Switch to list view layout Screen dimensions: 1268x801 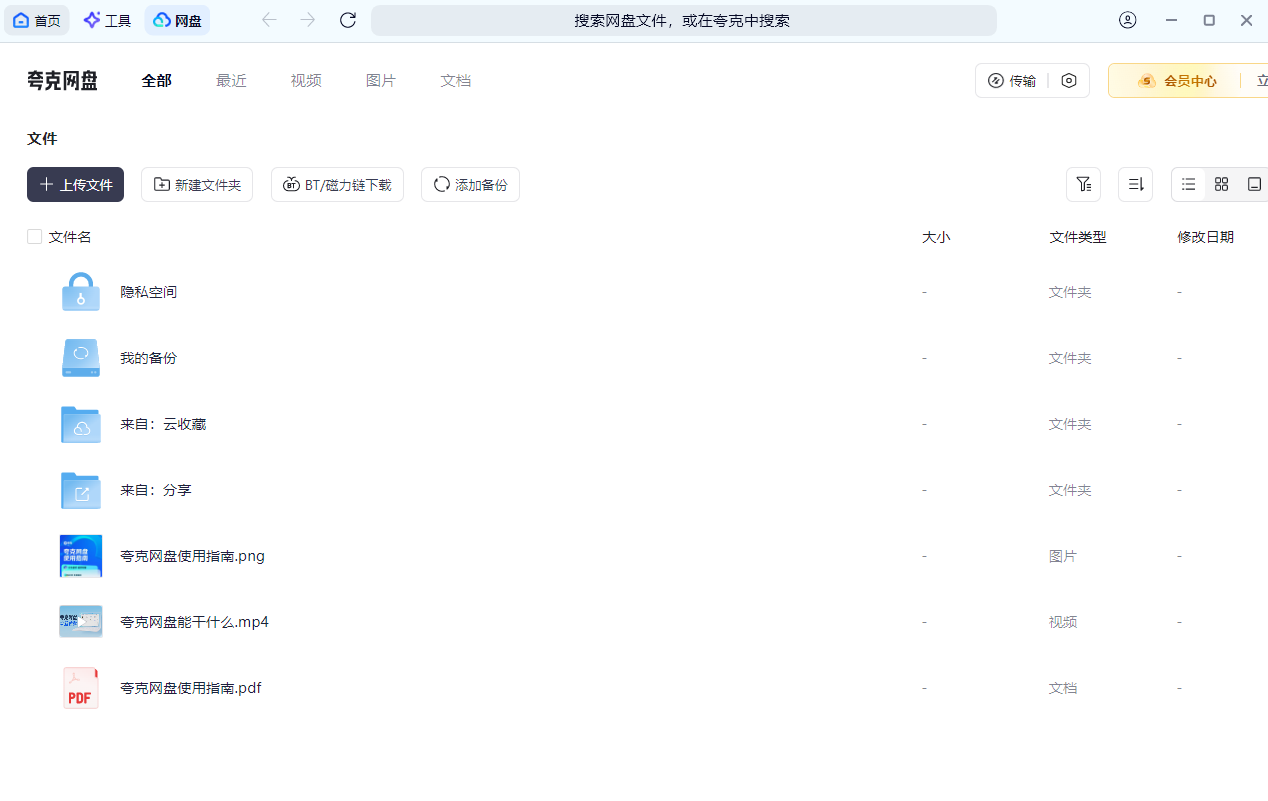(x=1188, y=185)
